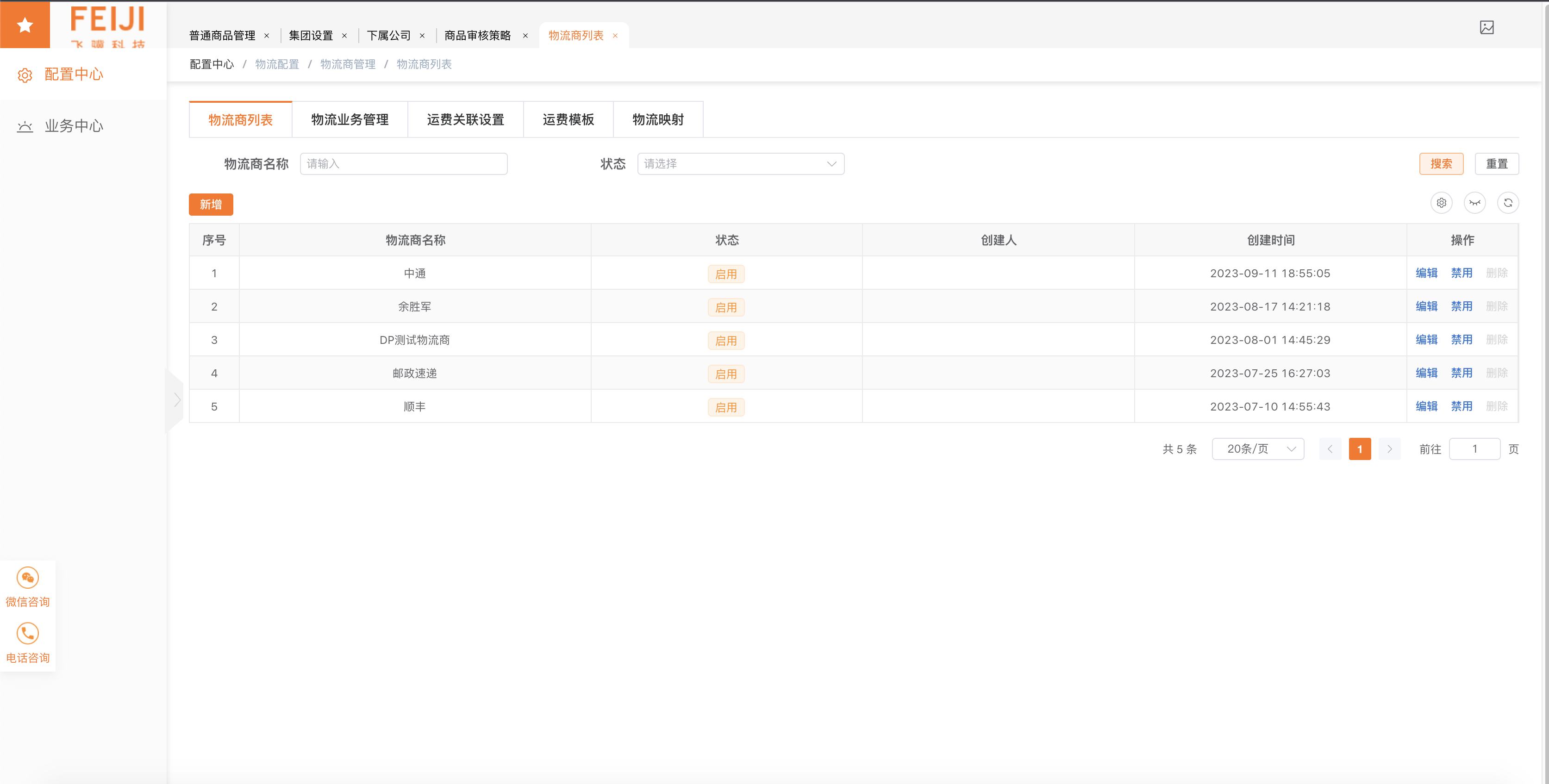1549x784 pixels.
Task: Close the 商品审核策略 tab
Action: pyautogui.click(x=525, y=36)
